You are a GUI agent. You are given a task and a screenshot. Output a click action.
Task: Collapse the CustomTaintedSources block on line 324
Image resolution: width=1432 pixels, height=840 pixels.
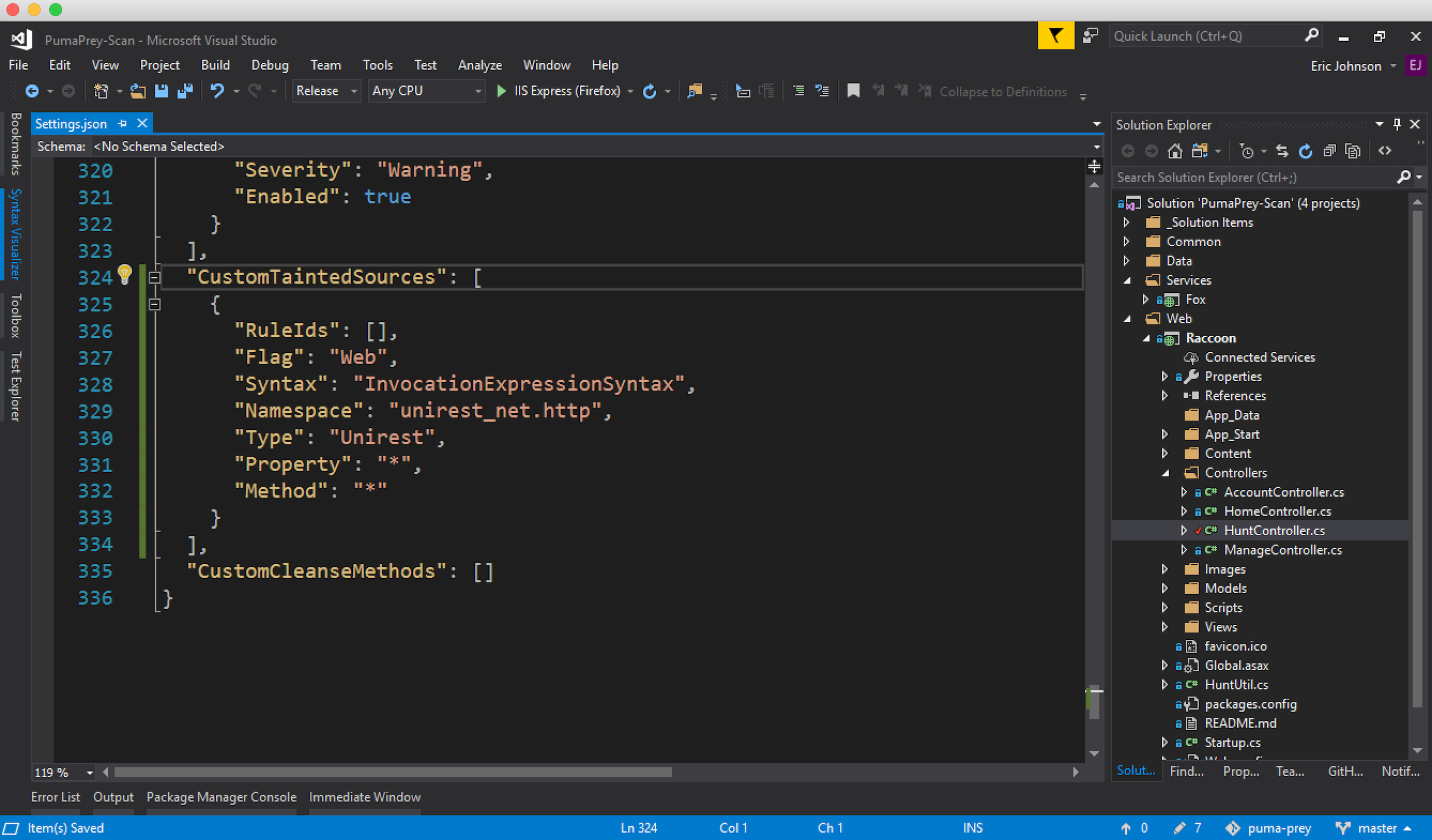coord(154,278)
